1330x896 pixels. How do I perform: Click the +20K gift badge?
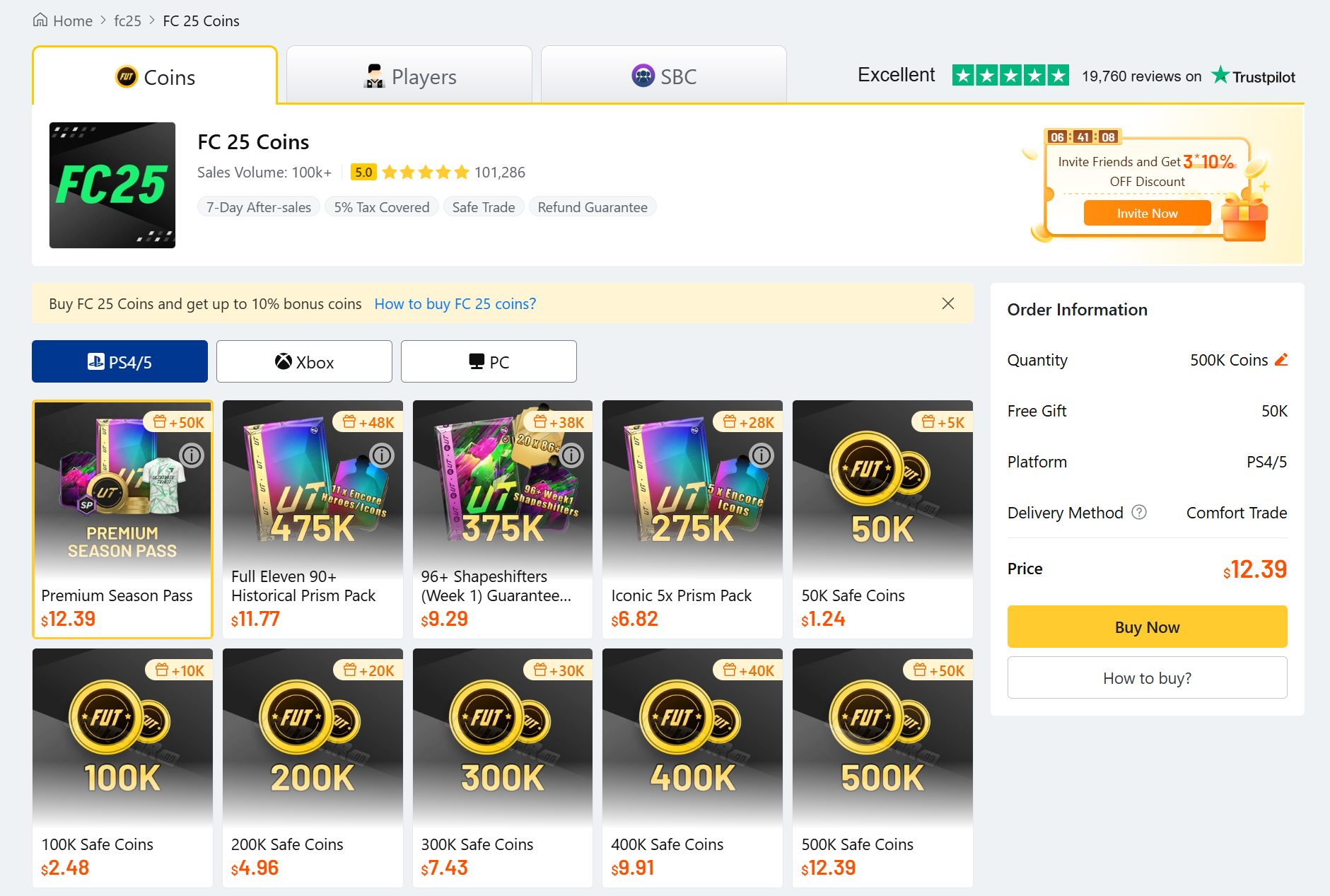368,670
